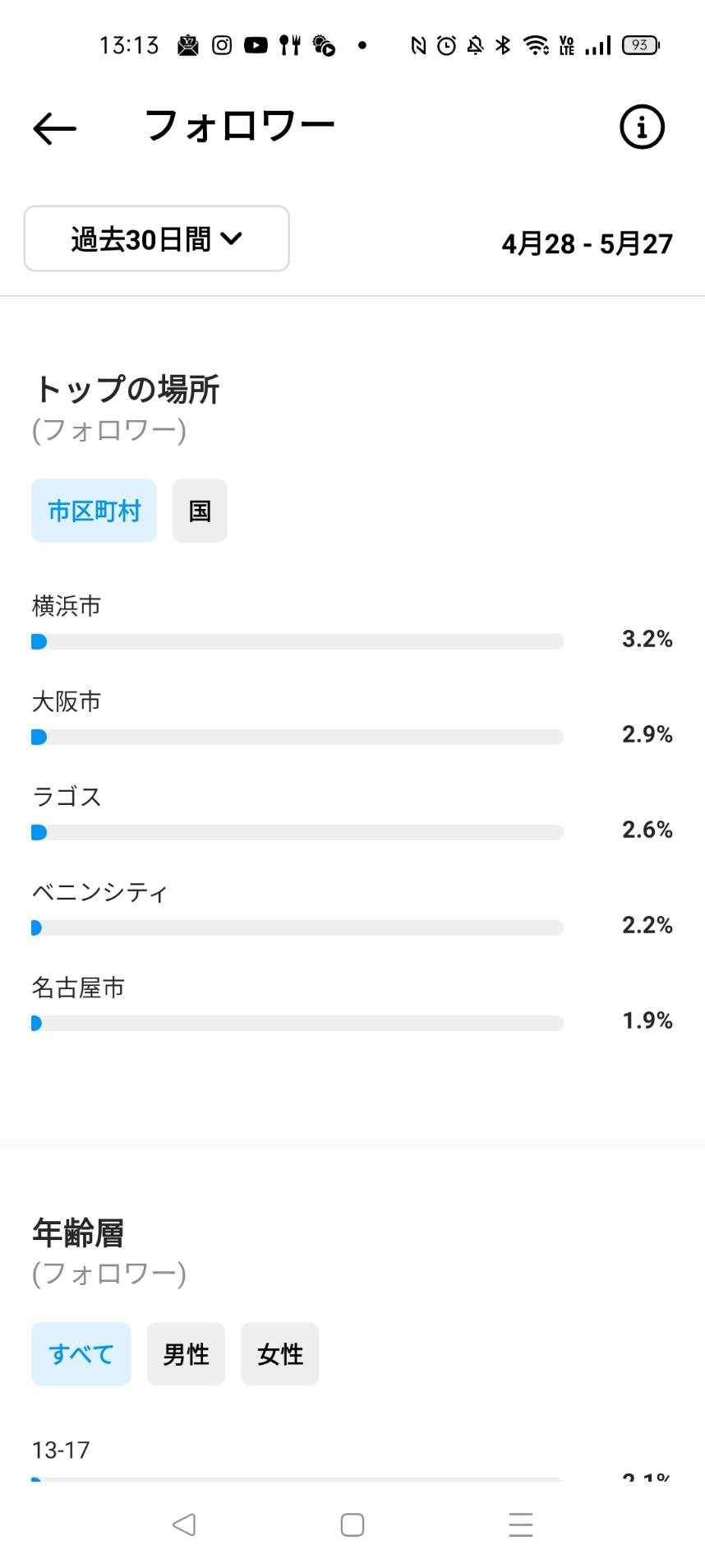
Task: Open the 過去30日間 period dropdown
Action: [x=157, y=238]
